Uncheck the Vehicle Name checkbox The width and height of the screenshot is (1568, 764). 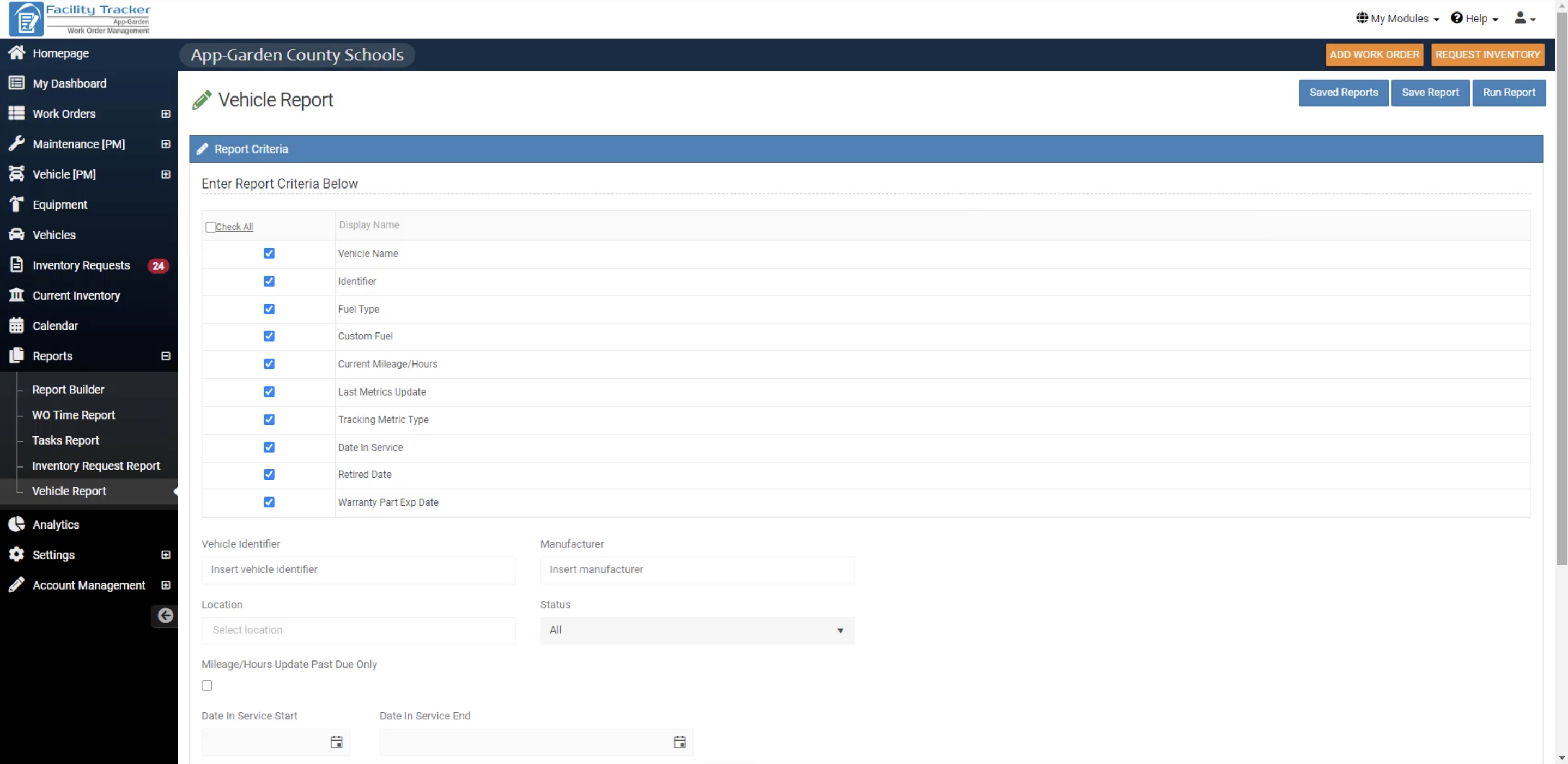click(269, 253)
